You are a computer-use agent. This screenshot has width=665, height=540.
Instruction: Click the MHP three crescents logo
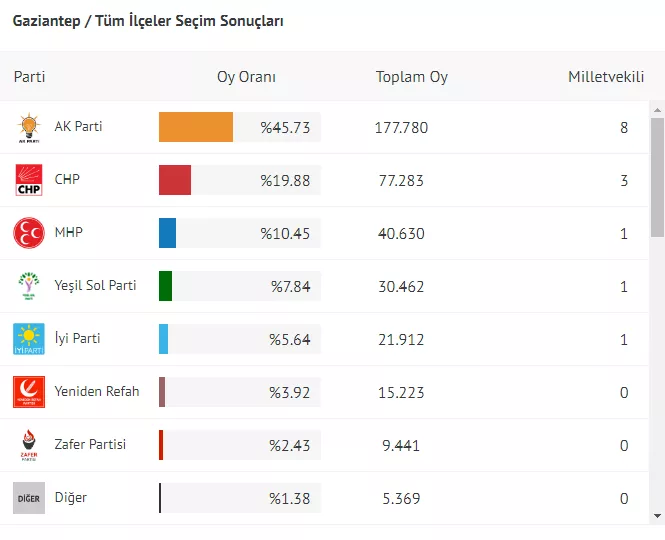pyautogui.click(x=29, y=233)
